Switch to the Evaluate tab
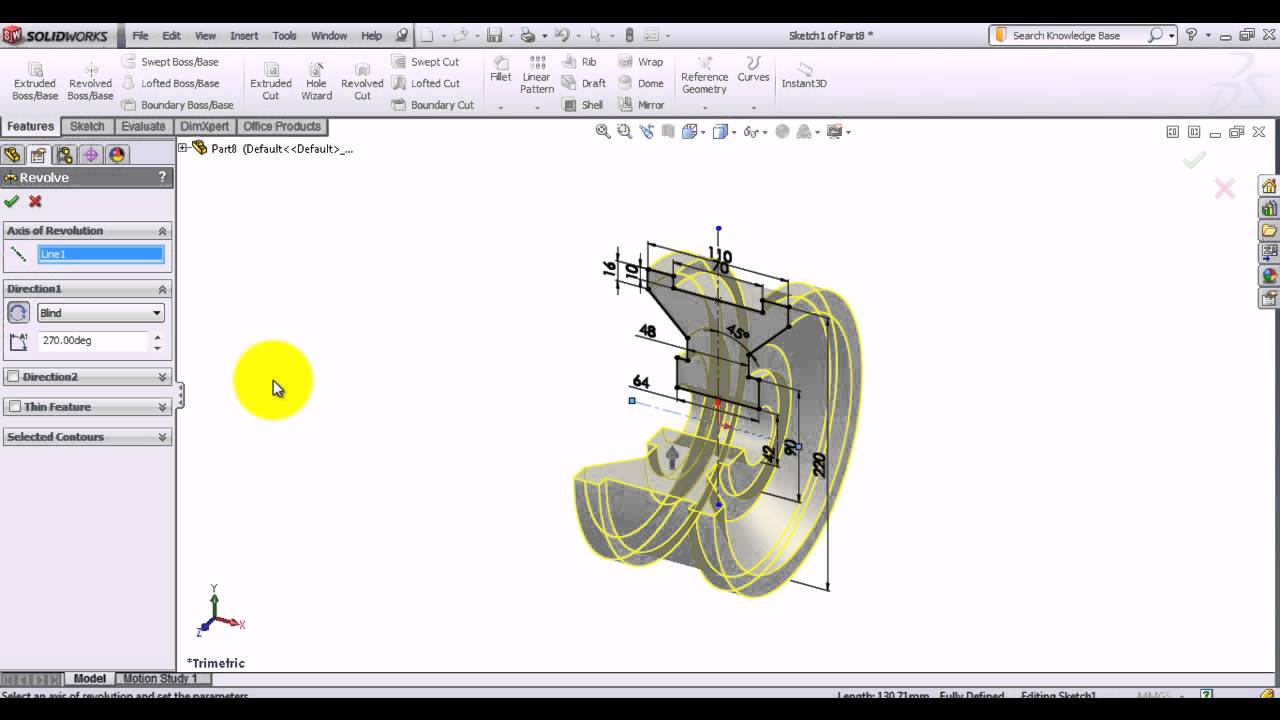Image resolution: width=1280 pixels, height=720 pixels. (x=143, y=126)
